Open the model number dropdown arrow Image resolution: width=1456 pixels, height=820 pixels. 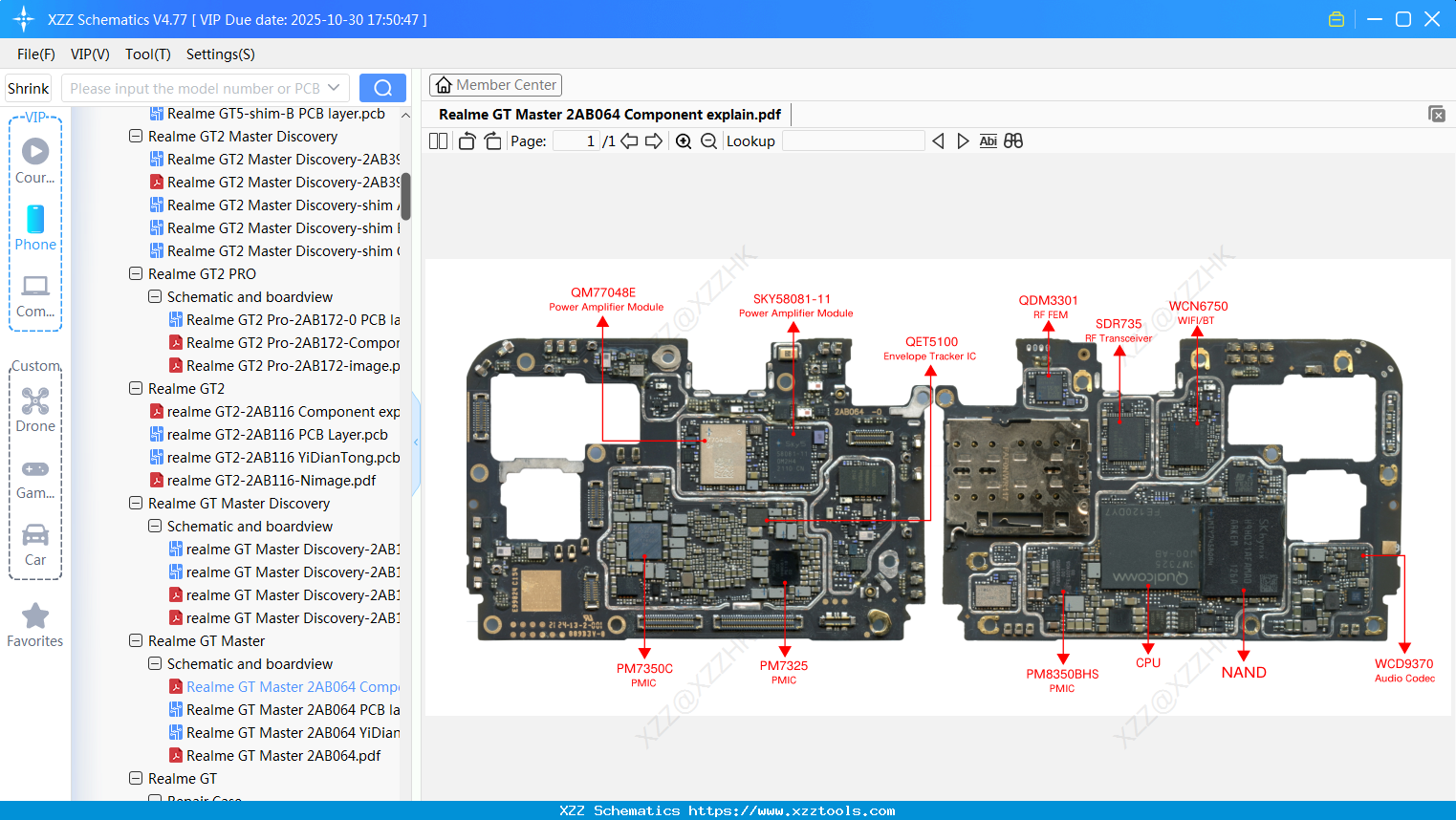[x=334, y=88]
